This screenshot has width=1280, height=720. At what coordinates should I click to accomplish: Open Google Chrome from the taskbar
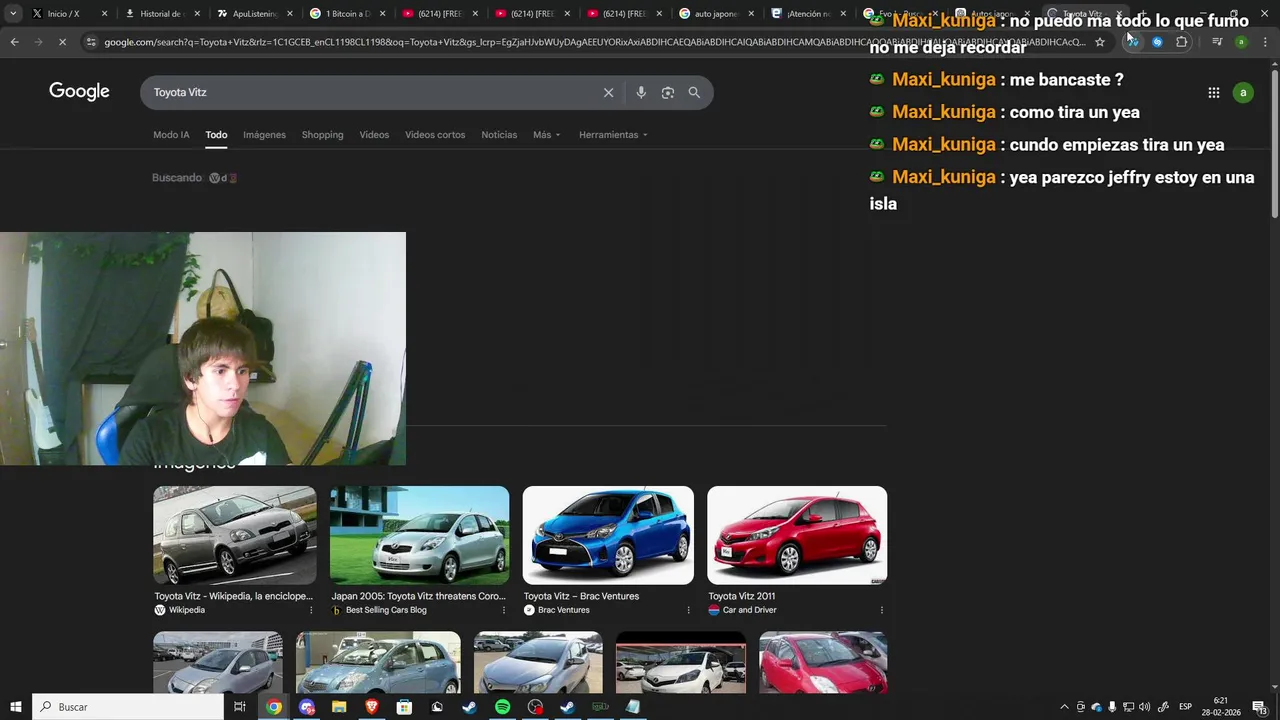point(274,707)
